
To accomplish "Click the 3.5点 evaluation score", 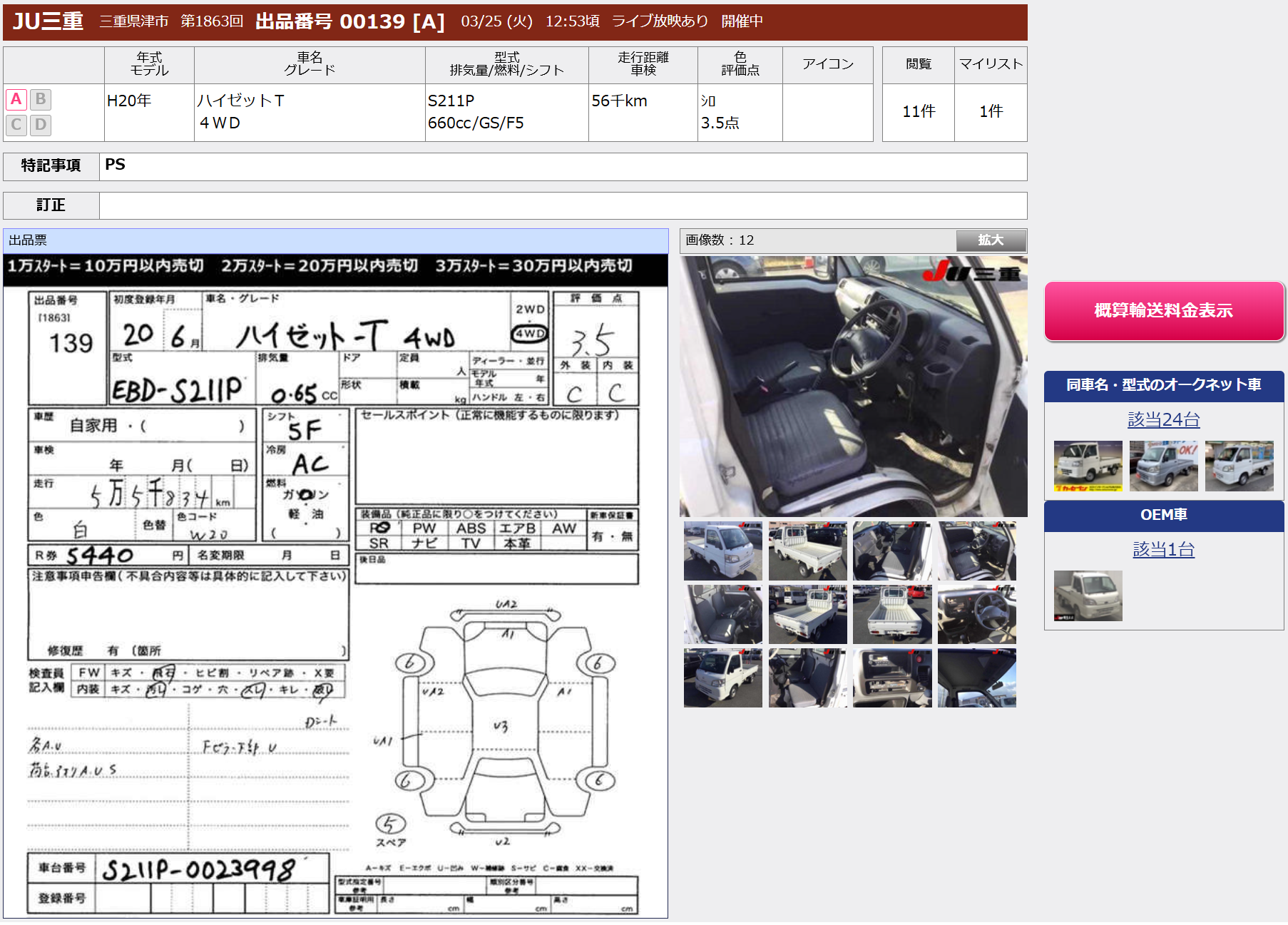I will (x=720, y=123).
